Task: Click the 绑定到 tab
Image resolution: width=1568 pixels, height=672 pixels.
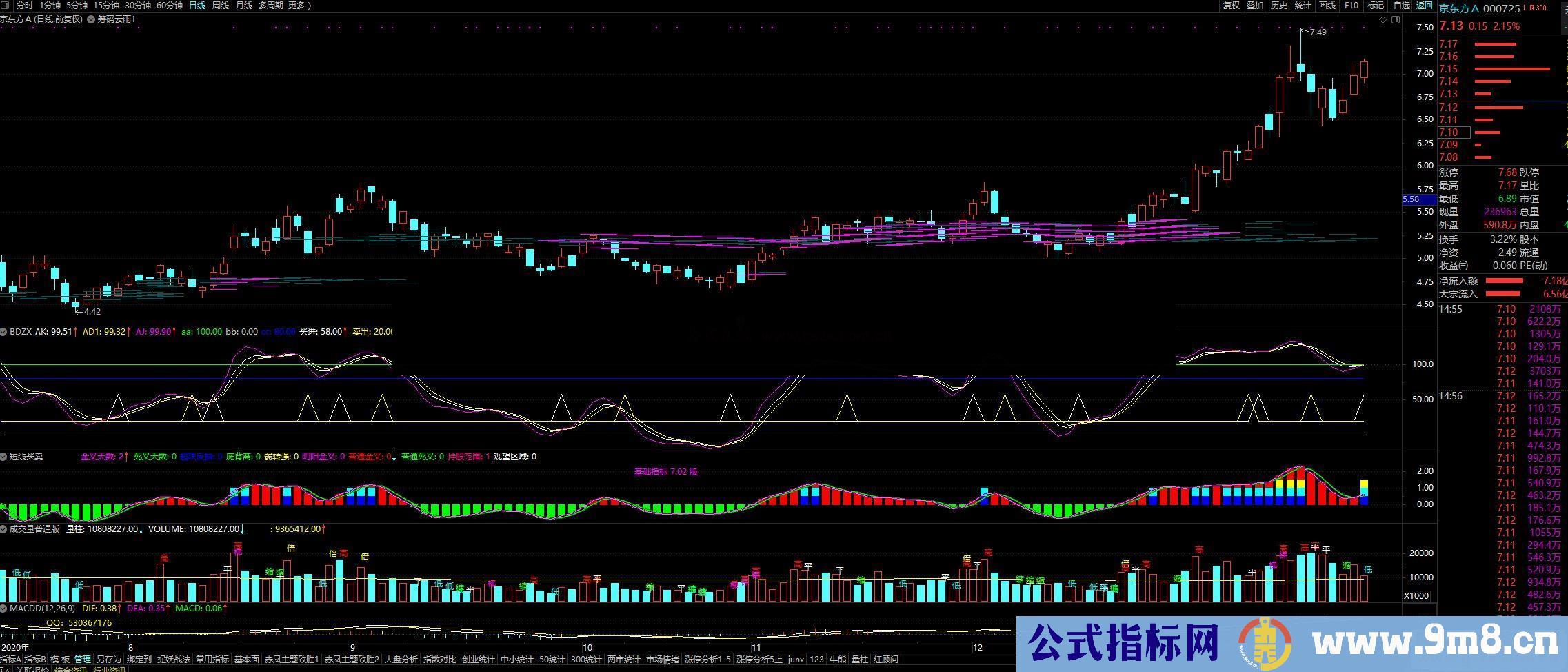Action: tap(139, 660)
